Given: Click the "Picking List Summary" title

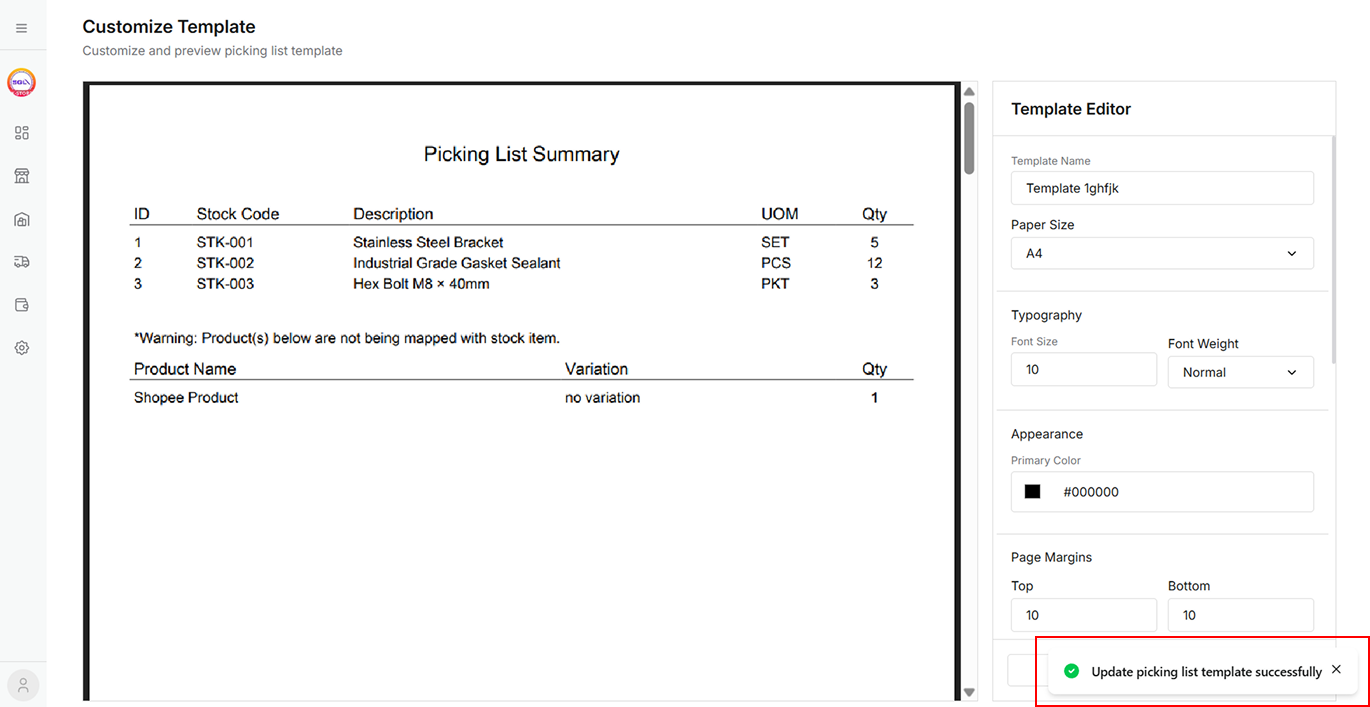Looking at the screenshot, I should [x=521, y=154].
